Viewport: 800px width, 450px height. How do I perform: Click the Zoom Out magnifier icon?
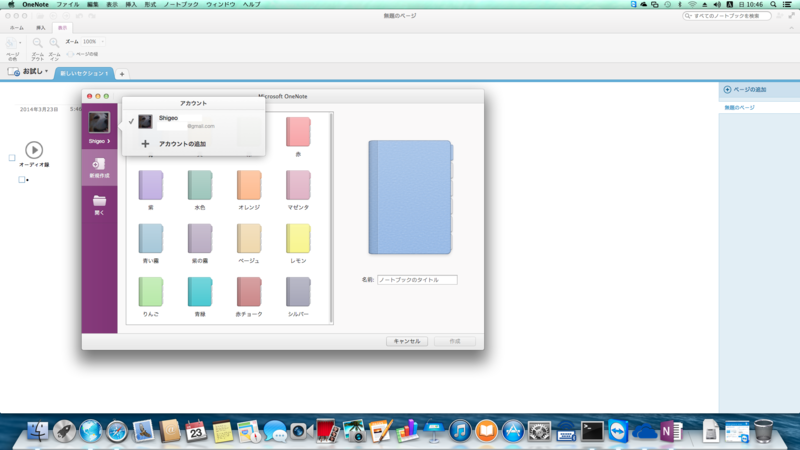coord(37,43)
